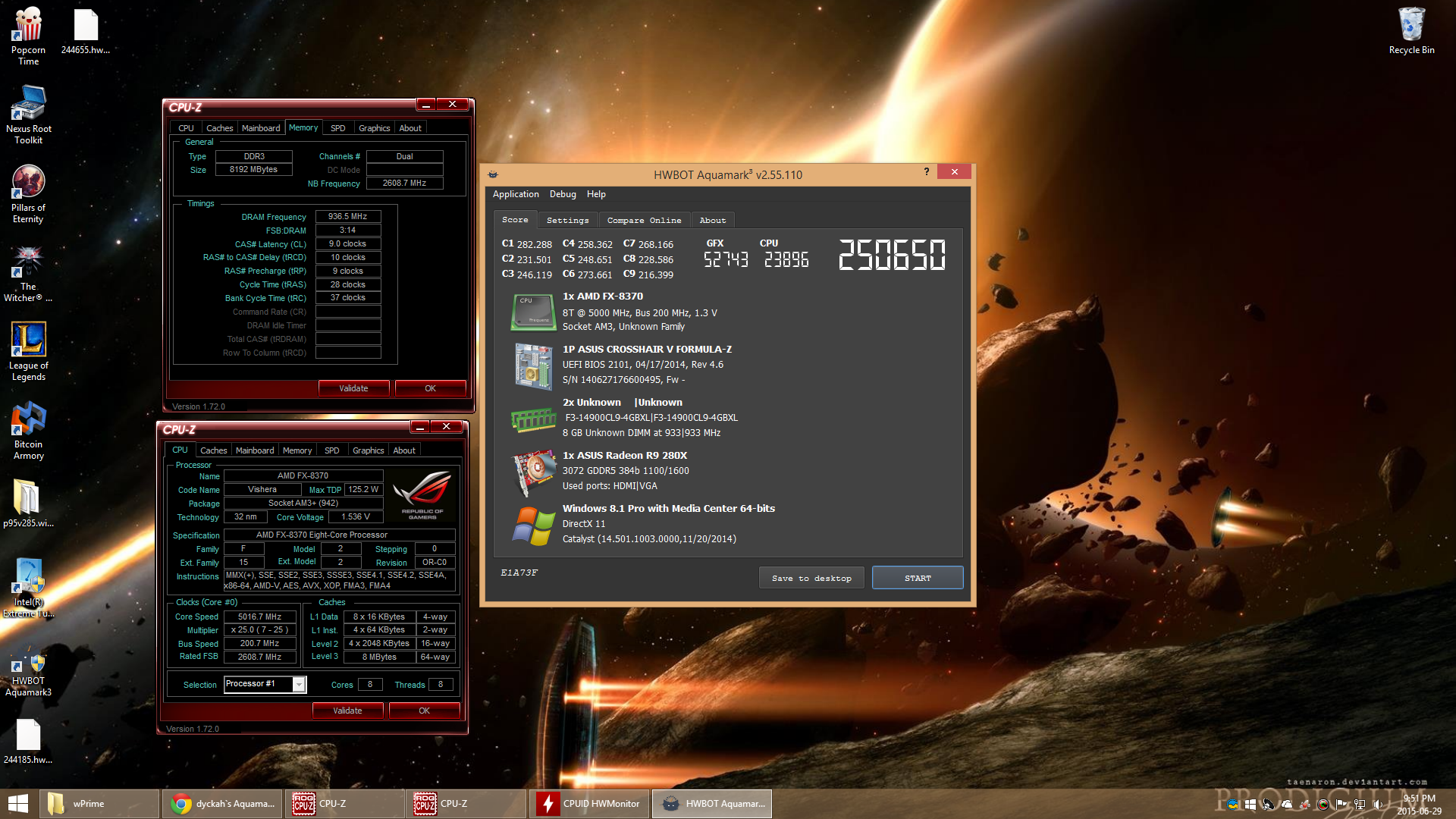This screenshot has width=1456, height=819.
Task: Open the Recycle Bin
Action: [1411, 31]
